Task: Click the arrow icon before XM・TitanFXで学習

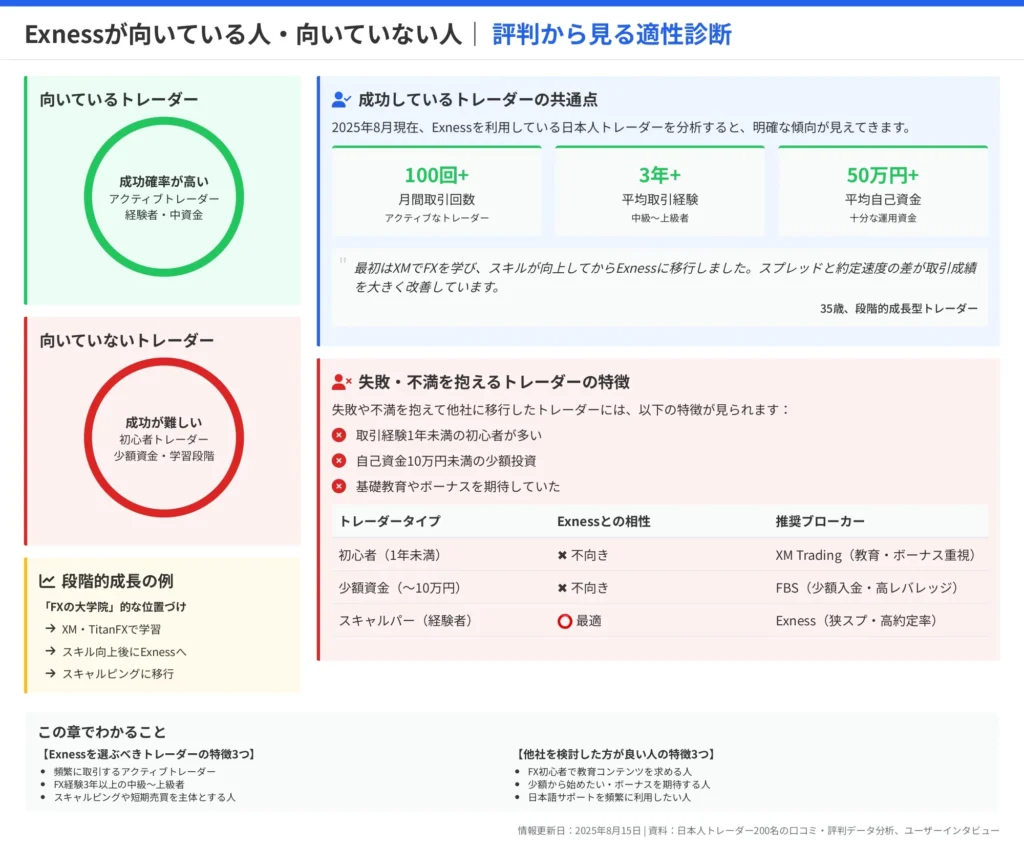Action: (x=50, y=629)
